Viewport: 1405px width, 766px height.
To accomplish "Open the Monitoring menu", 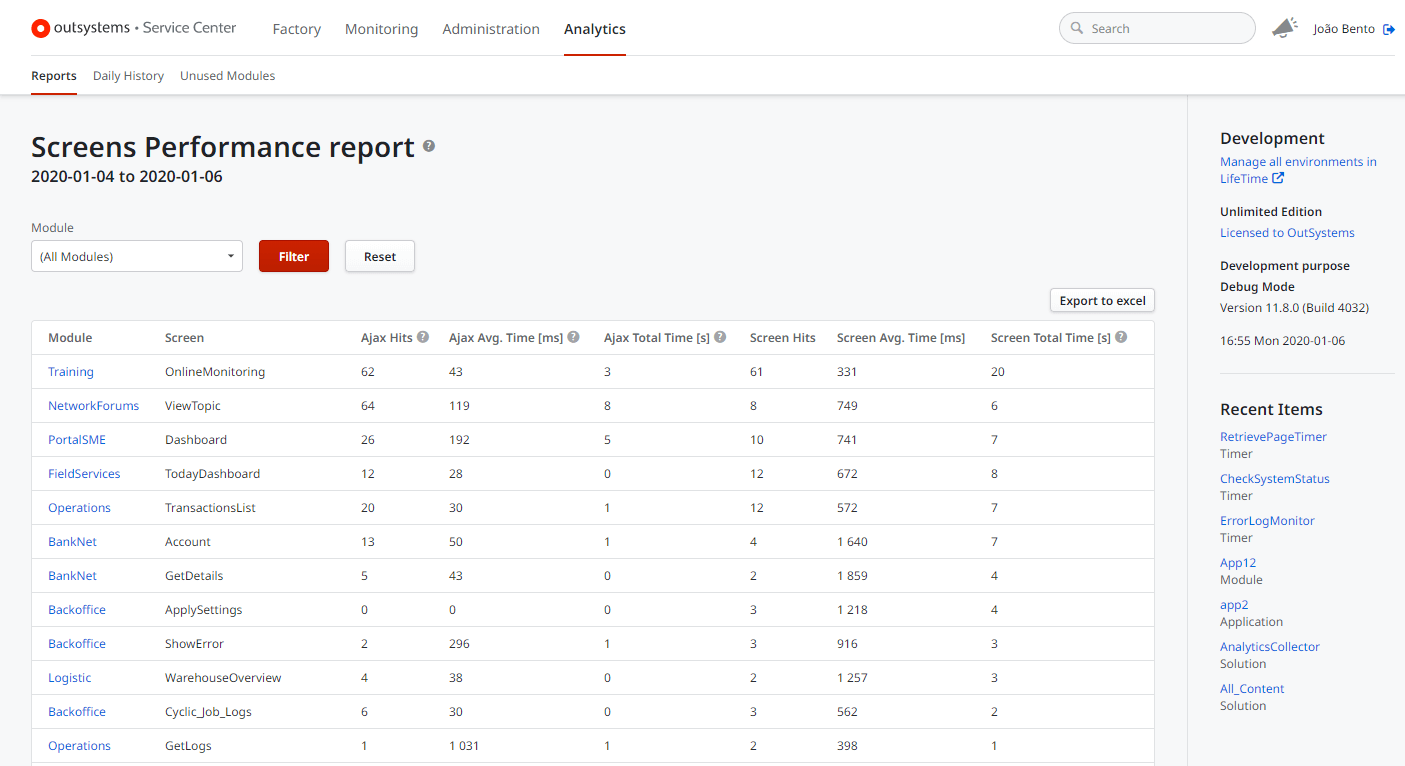I will coord(381,29).
